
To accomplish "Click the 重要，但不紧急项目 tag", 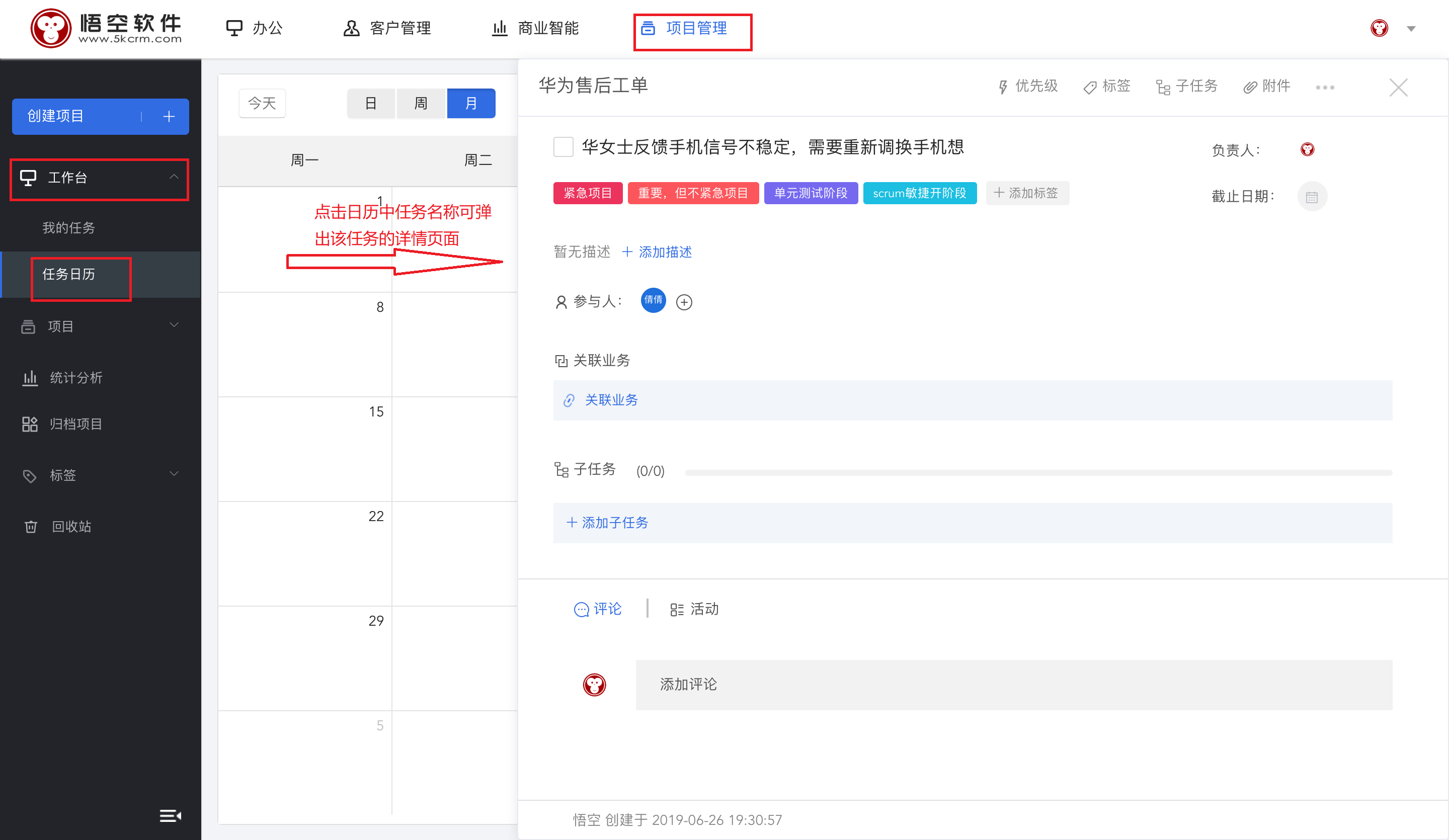I will click(x=693, y=193).
